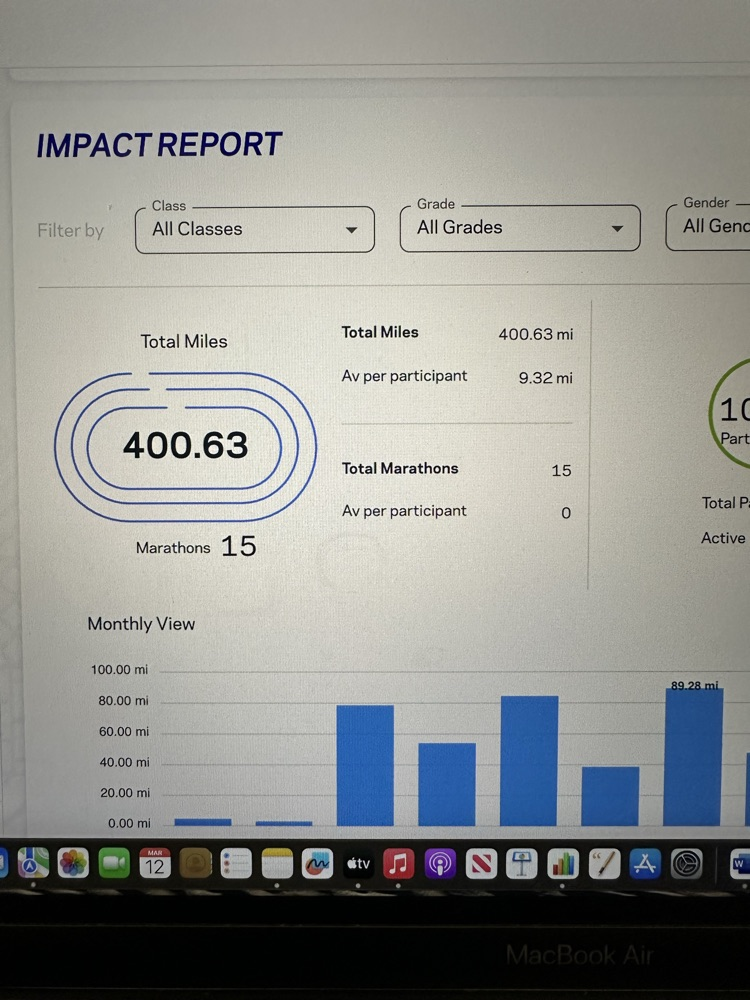750x1000 pixels.
Task: Open Freeform from the dock
Action: click(x=317, y=863)
